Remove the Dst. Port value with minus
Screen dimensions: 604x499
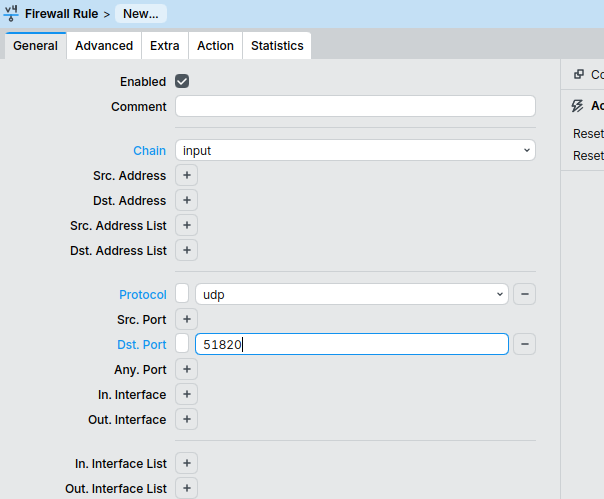524,344
